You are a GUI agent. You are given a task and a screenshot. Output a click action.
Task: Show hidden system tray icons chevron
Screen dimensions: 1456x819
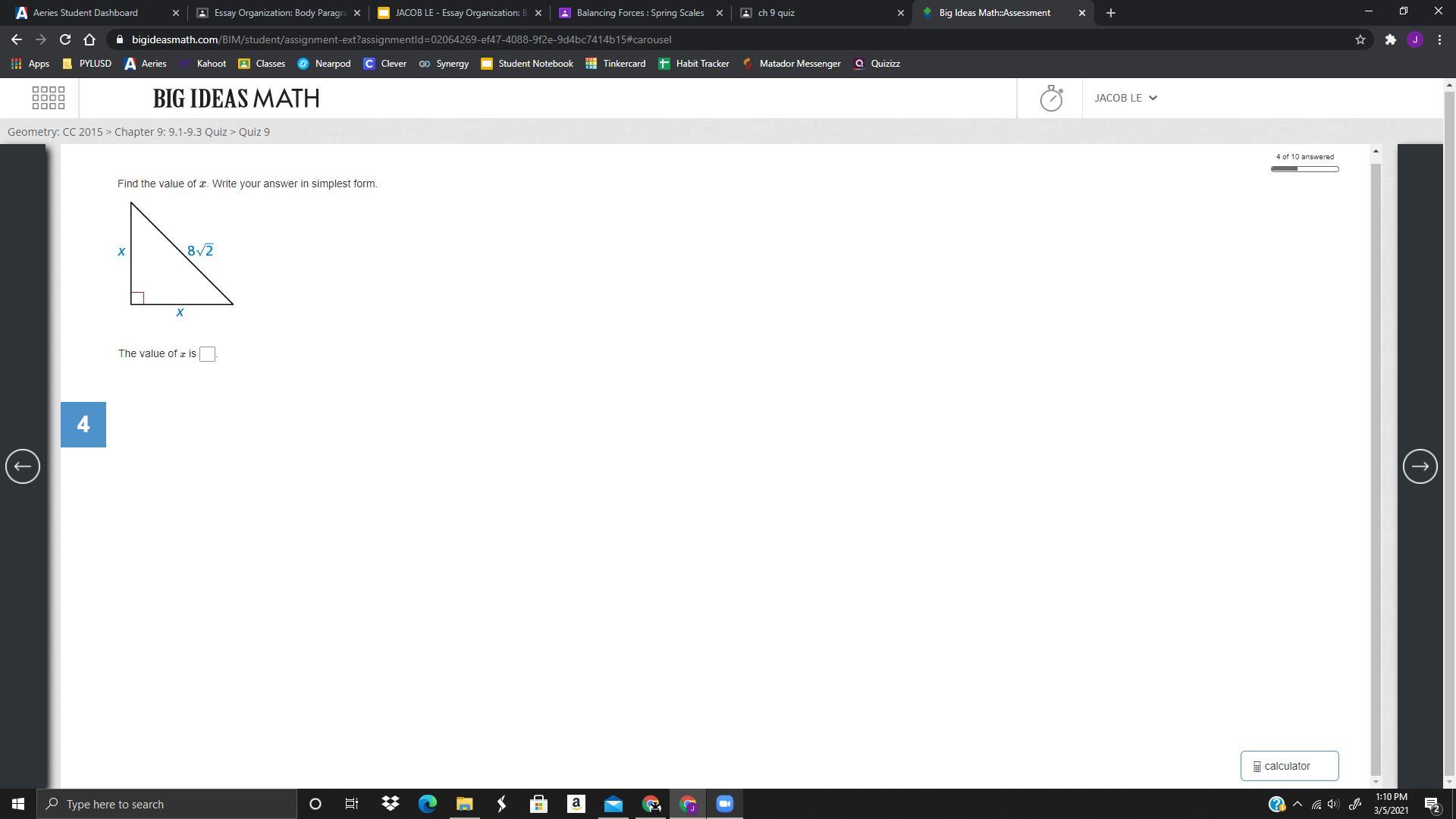(x=1297, y=804)
